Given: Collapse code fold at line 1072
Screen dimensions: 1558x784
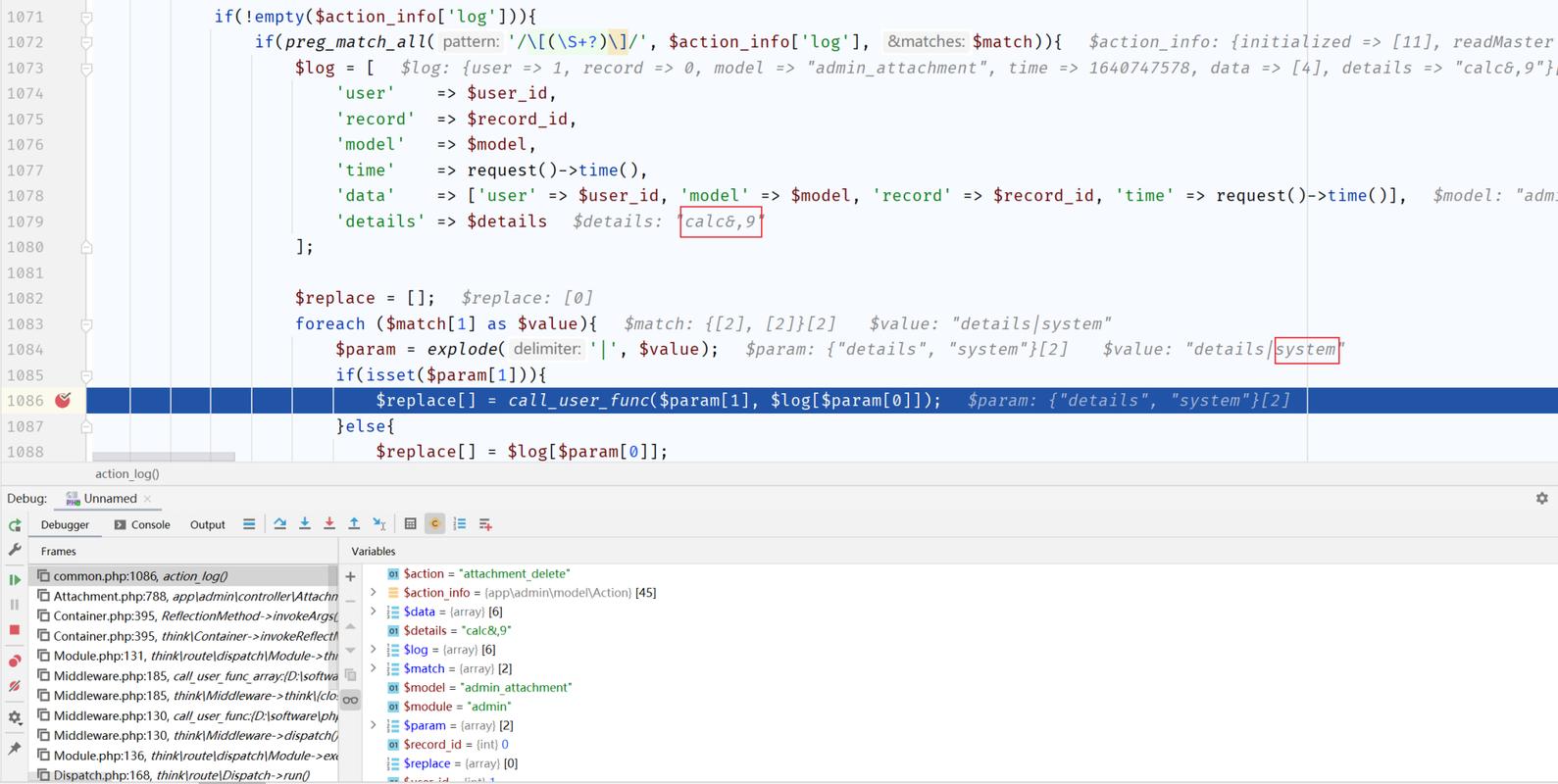Looking at the screenshot, I should tap(86, 43).
